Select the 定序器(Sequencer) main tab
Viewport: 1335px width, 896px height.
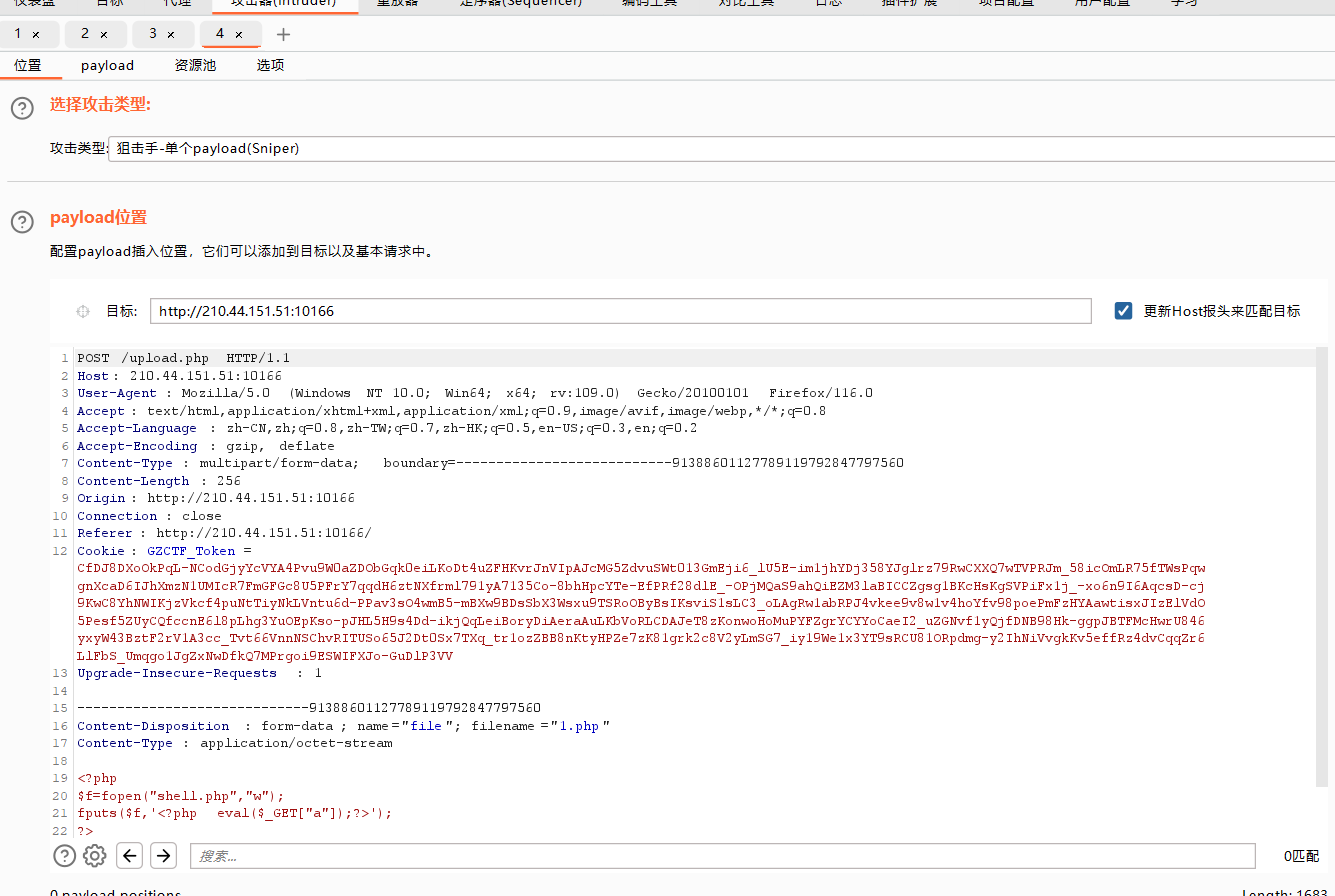pos(520,4)
